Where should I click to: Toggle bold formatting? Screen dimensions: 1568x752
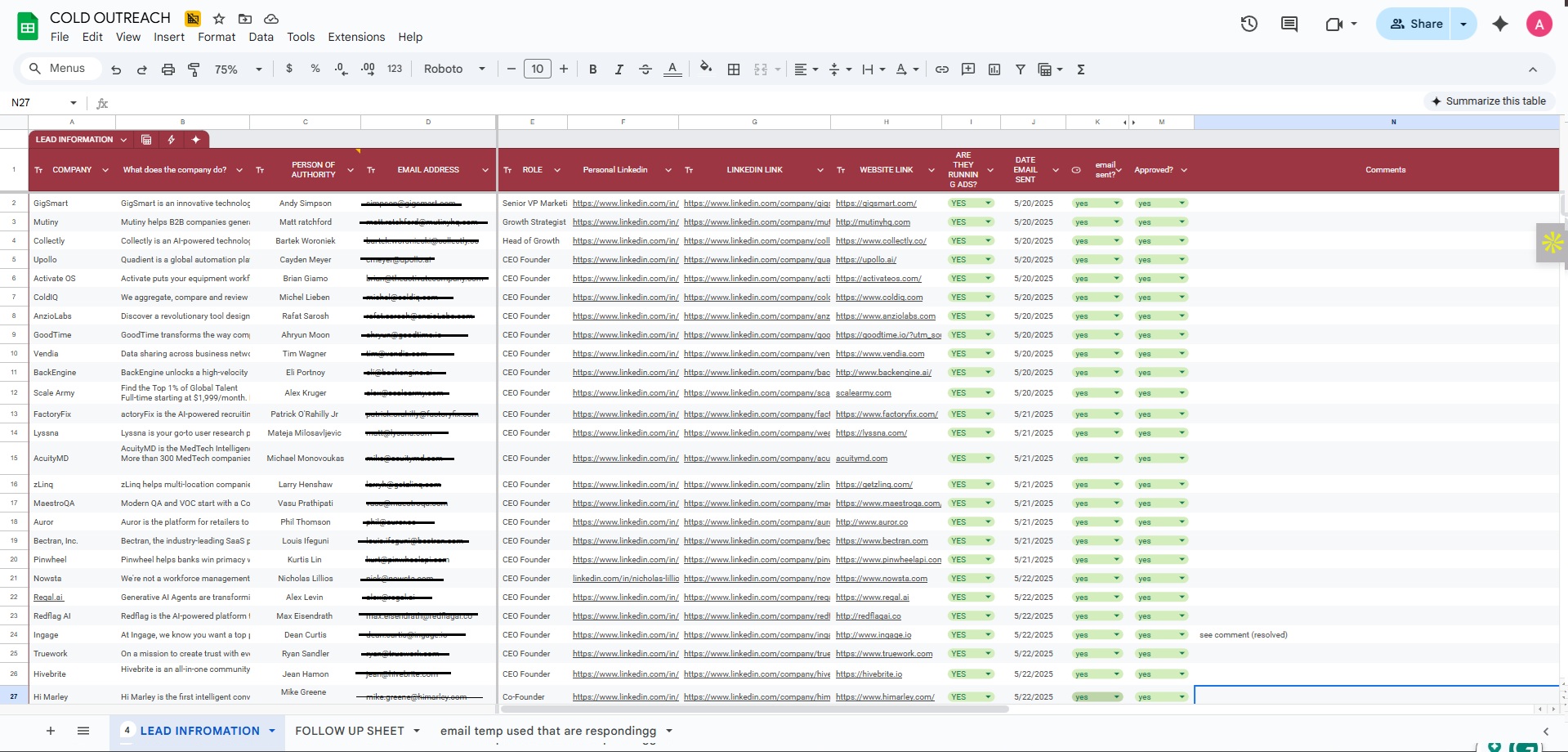pyautogui.click(x=593, y=69)
